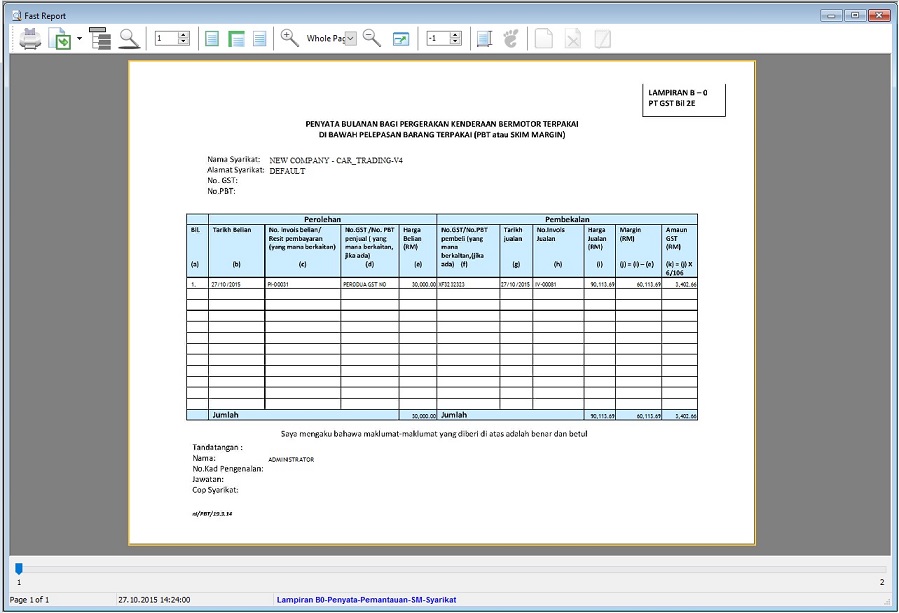Screen dimensions: 899x613
Task: Expand the Whole Page zoom dropdown
Action: point(350,39)
